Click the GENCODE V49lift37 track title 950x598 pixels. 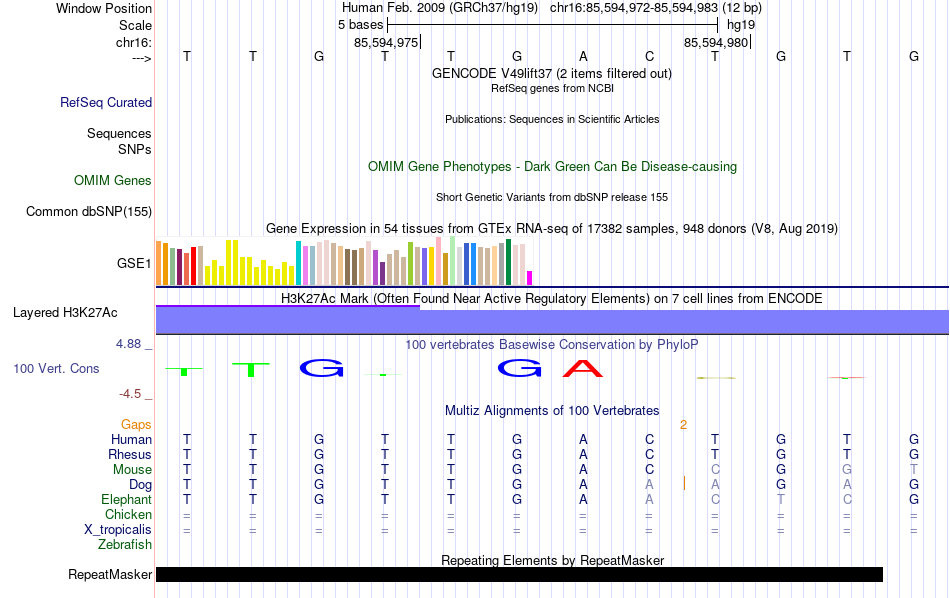pyautogui.click(x=552, y=73)
